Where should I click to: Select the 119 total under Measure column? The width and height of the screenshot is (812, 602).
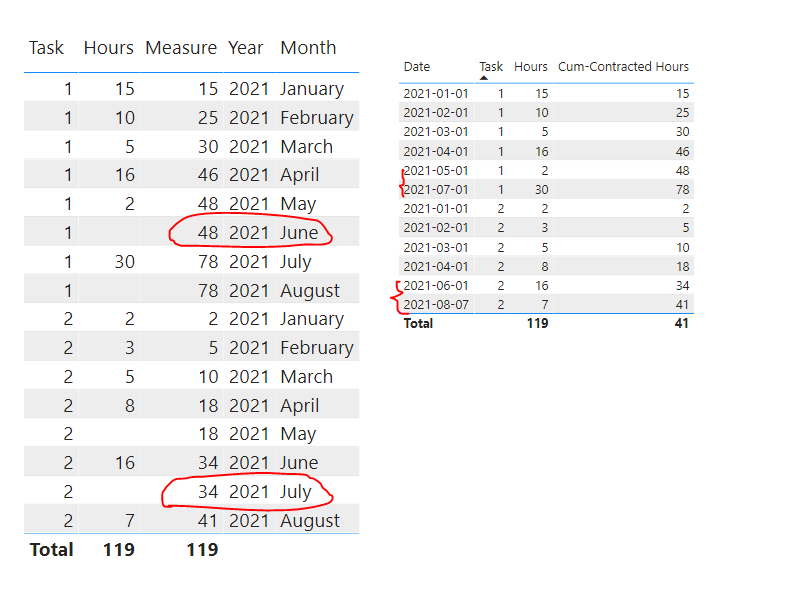pyautogui.click(x=202, y=550)
